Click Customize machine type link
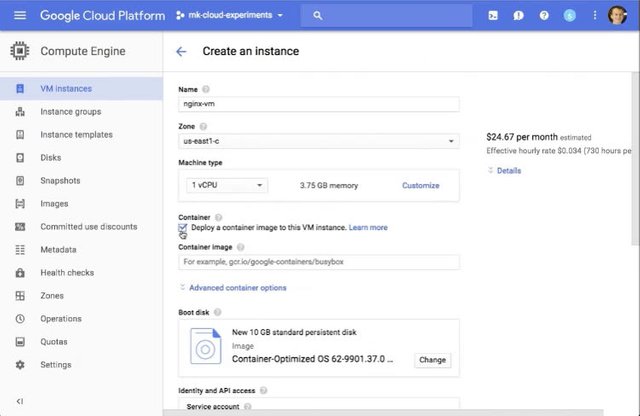 pos(420,185)
